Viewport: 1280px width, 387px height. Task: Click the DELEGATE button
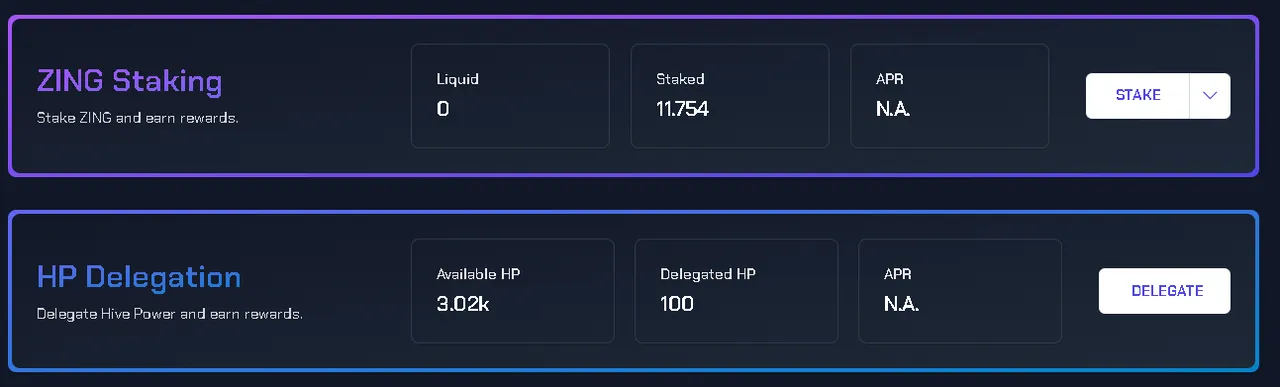(x=1165, y=291)
